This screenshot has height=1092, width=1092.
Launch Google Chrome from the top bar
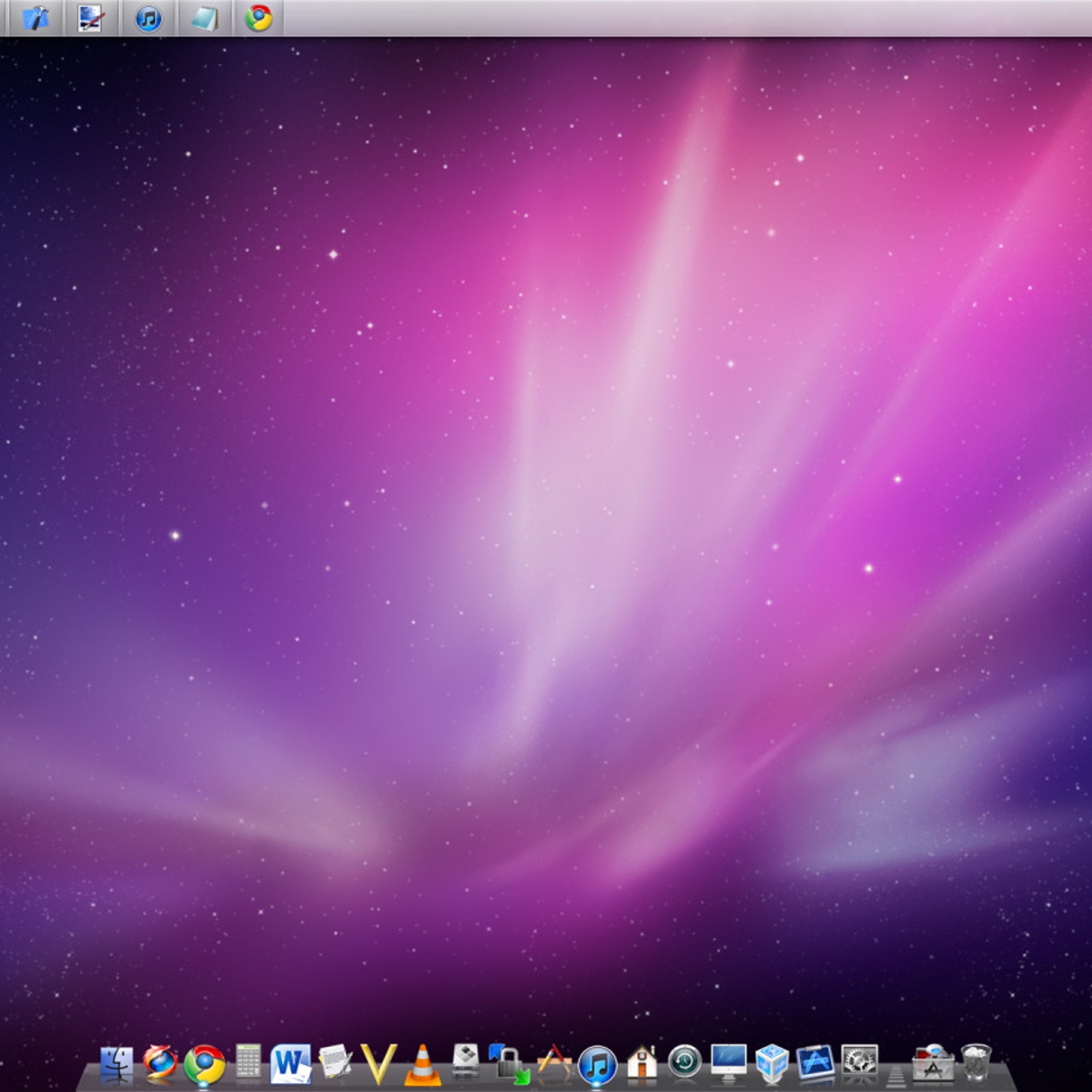(x=259, y=18)
